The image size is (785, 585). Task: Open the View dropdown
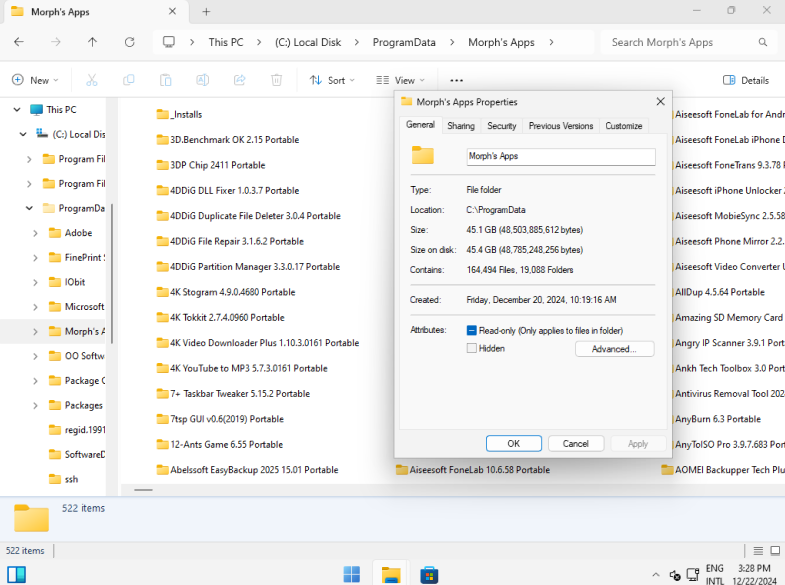tap(401, 80)
